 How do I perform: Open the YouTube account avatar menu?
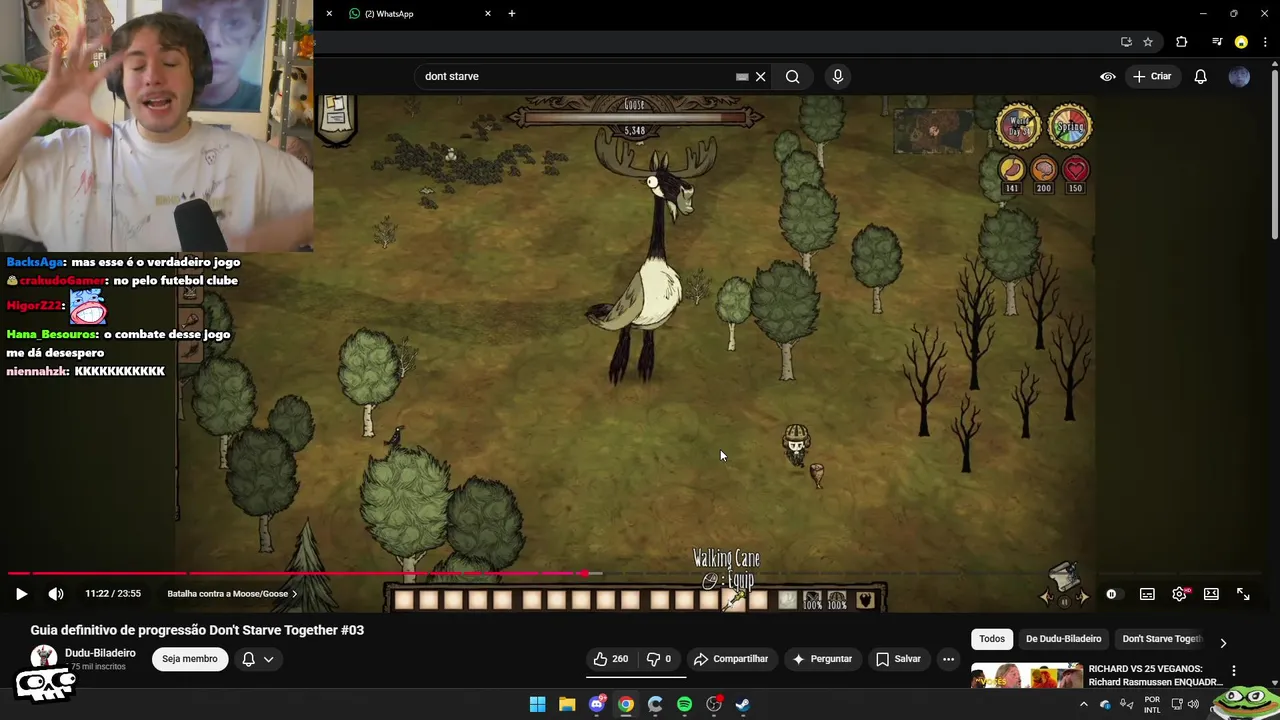(1239, 76)
